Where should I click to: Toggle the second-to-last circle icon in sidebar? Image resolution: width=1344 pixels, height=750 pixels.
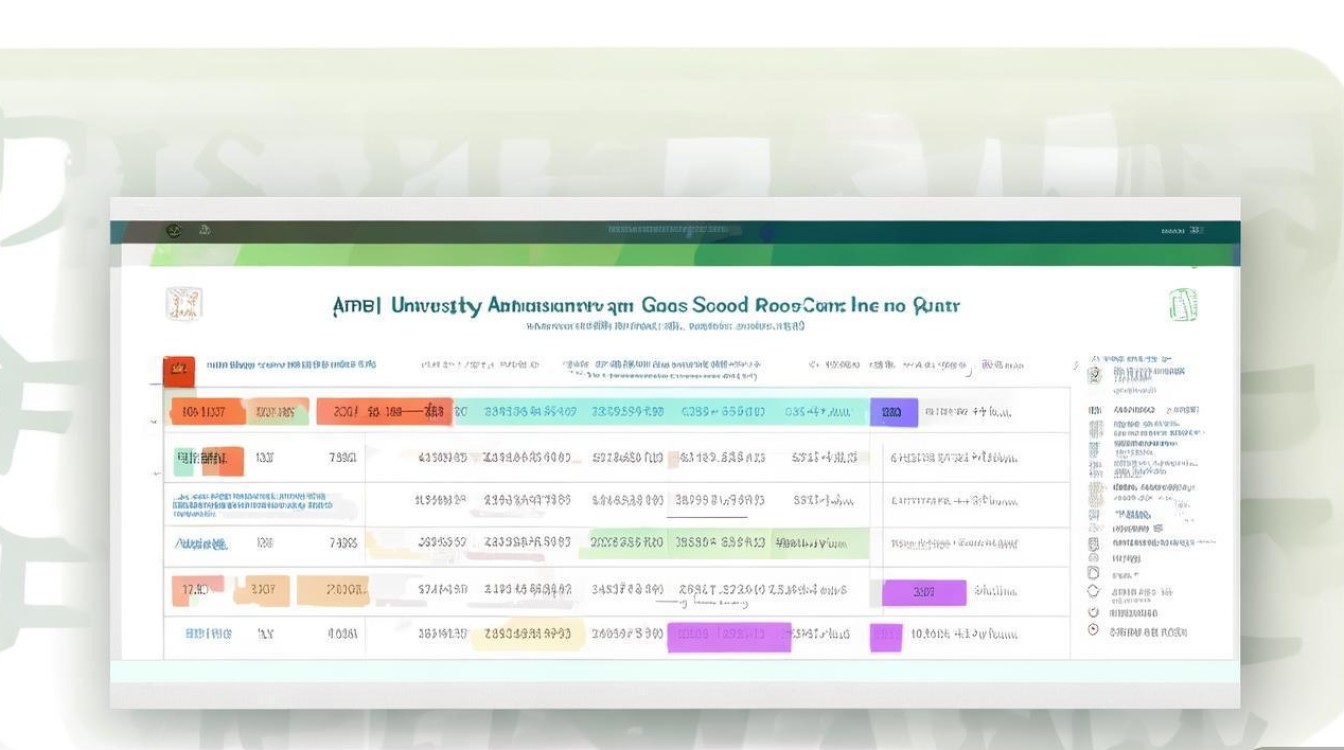pyautogui.click(x=1092, y=611)
